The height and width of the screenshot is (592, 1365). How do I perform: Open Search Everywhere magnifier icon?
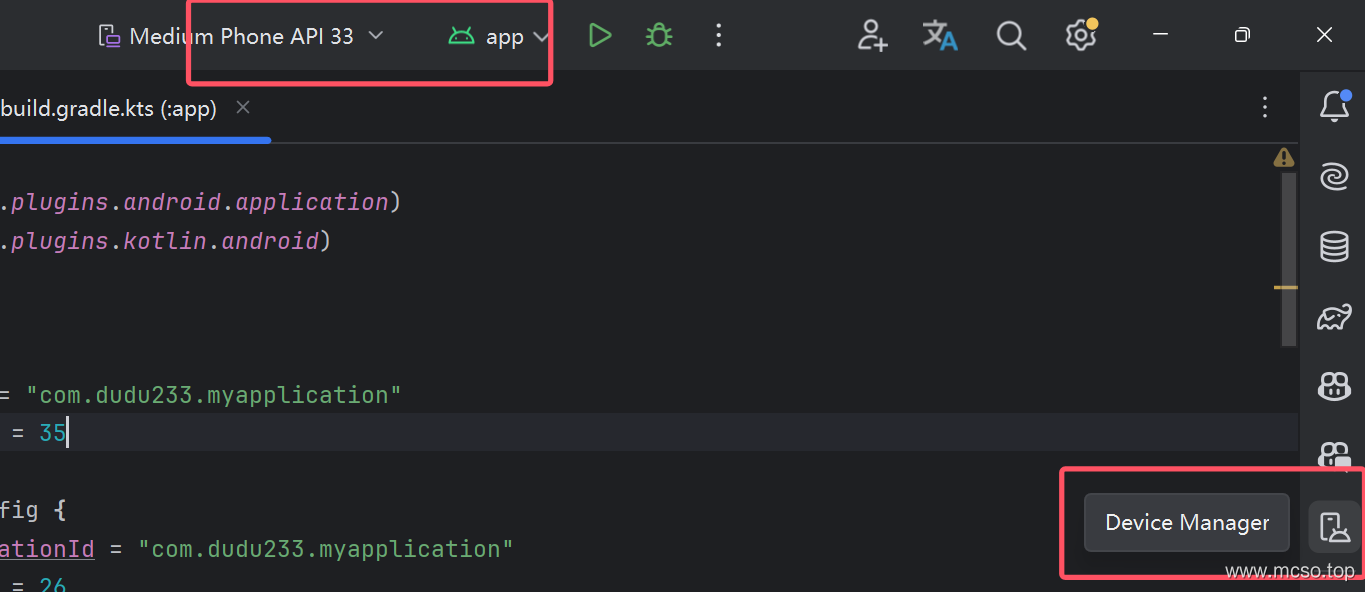click(x=1011, y=36)
